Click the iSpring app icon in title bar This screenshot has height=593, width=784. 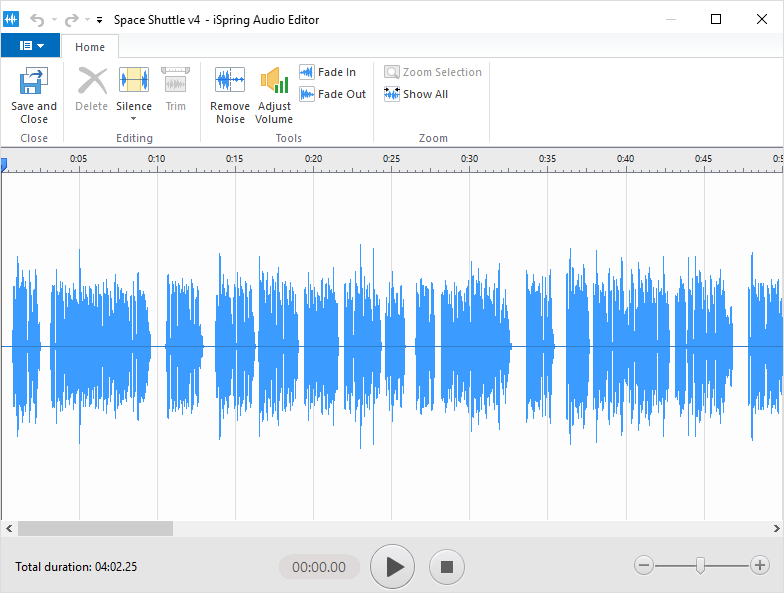12,19
